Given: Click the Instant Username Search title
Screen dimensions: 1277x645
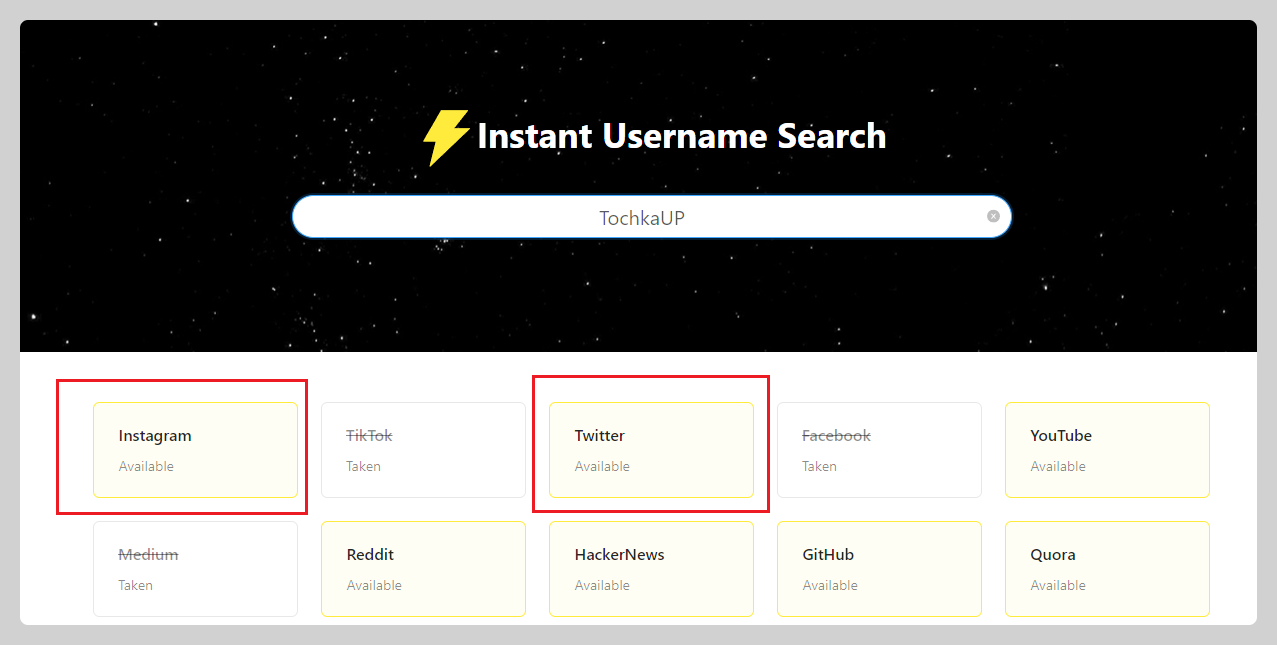Looking at the screenshot, I should click(x=681, y=136).
